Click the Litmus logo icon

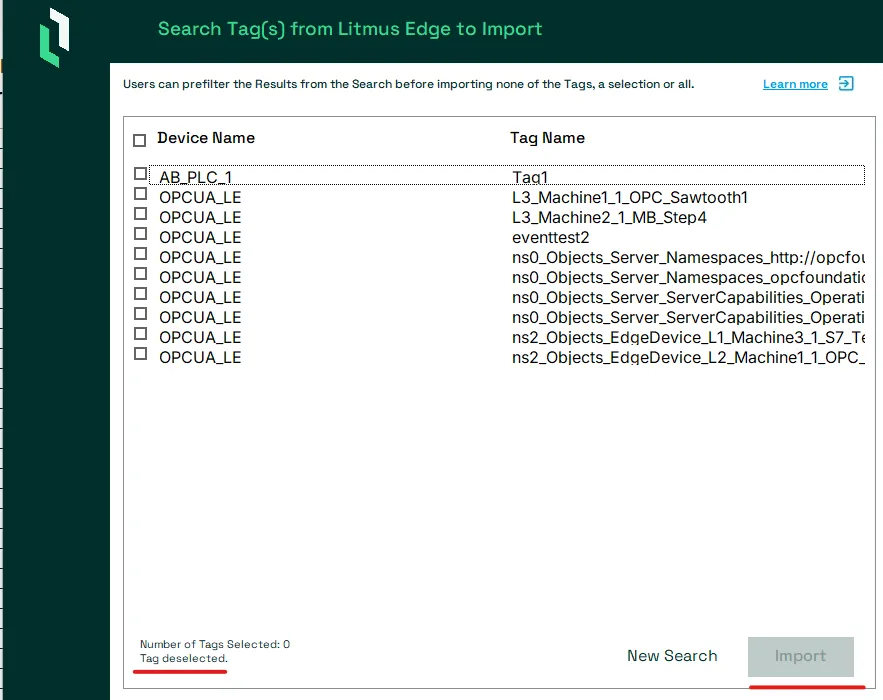tap(55, 37)
